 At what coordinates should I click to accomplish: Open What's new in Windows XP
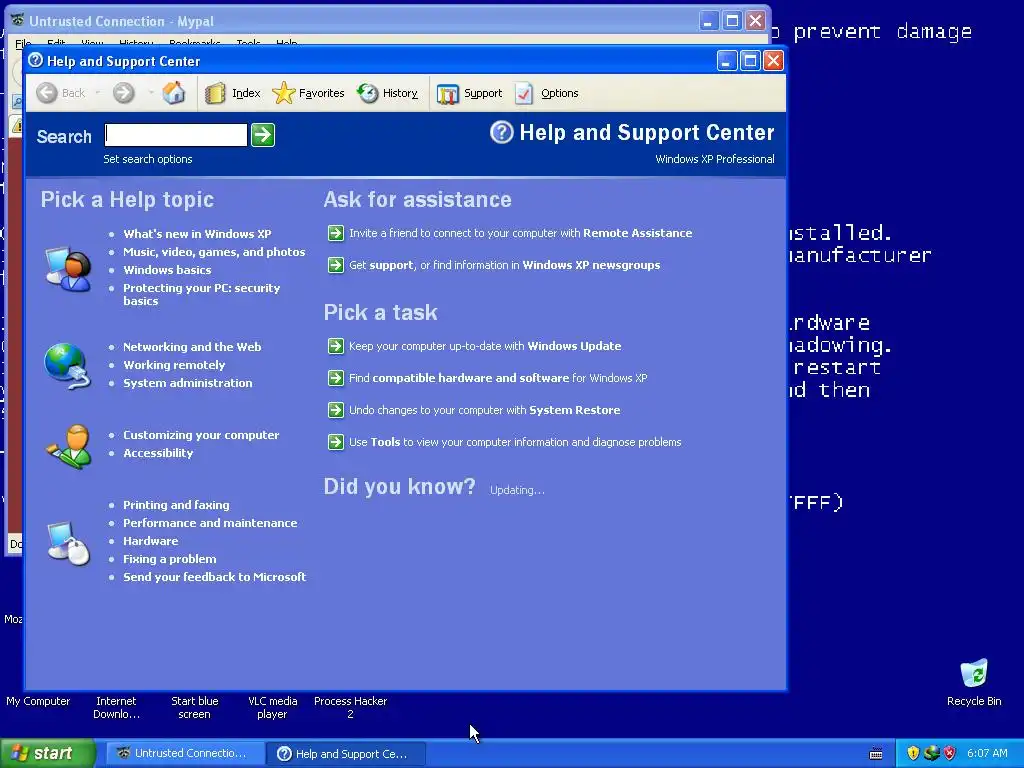coord(197,234)
